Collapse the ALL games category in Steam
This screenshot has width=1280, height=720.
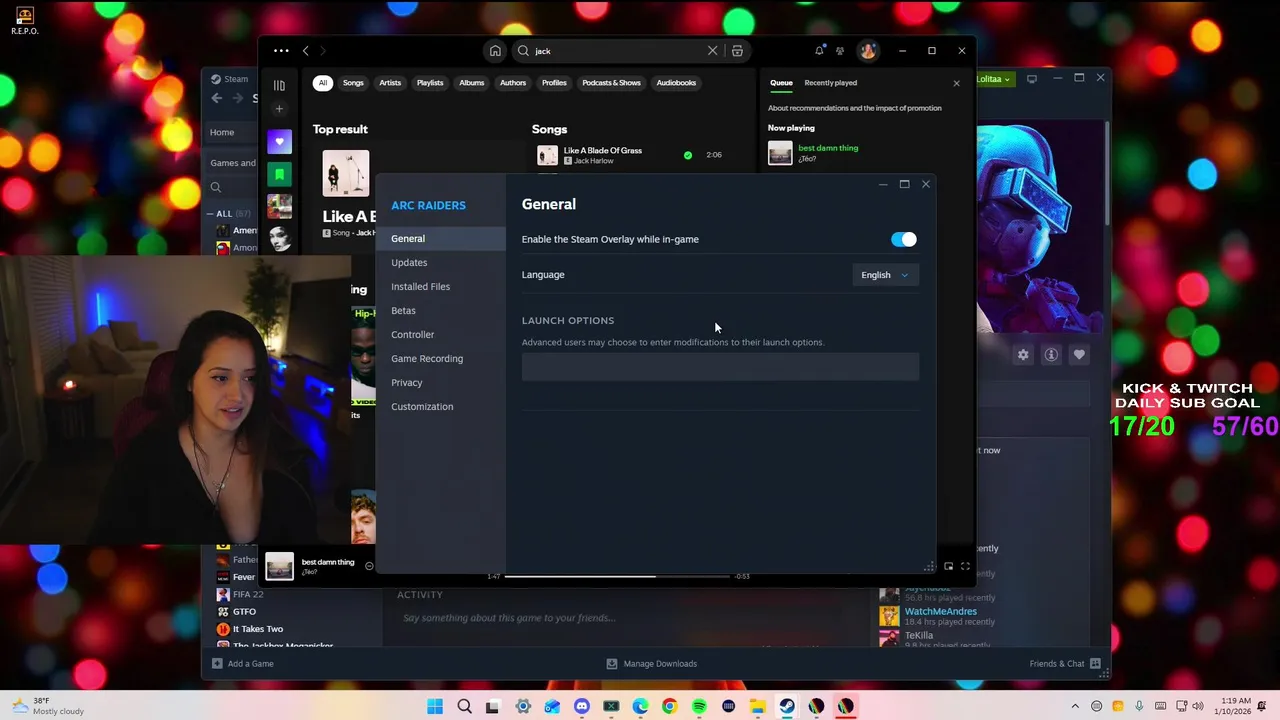pyautogui.click(x=211, y=213)
